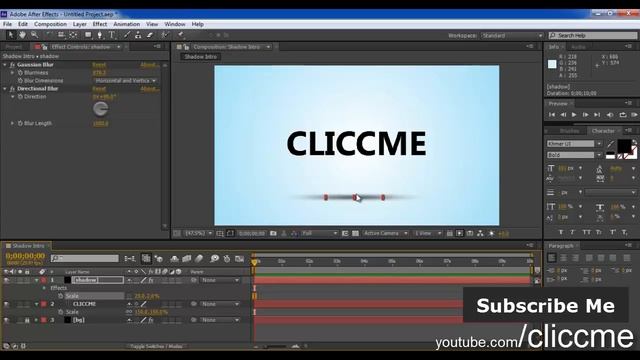Screen dimensions: 640x360
Task: Hide the CLICCME layer with eye toggle
Action: tap(6, 304)
